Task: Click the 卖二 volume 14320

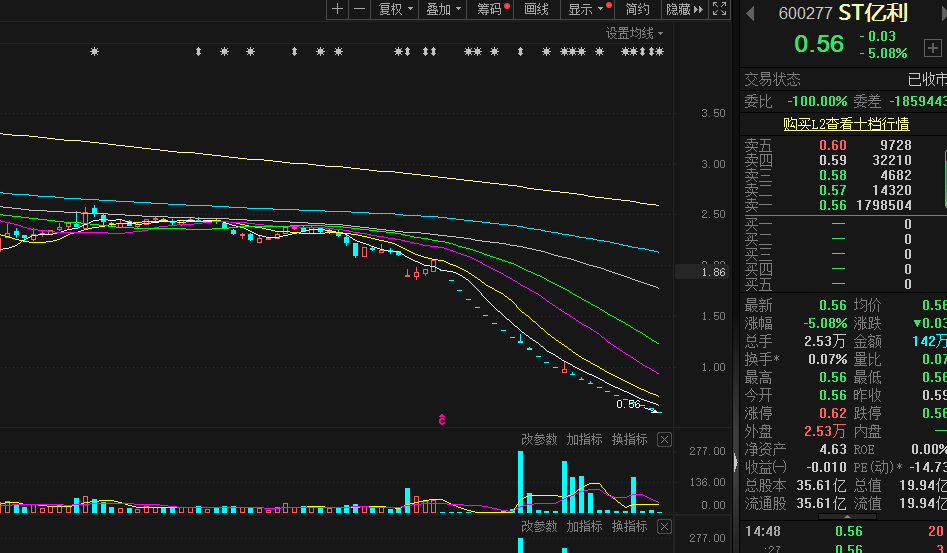Action: (891, 191)
